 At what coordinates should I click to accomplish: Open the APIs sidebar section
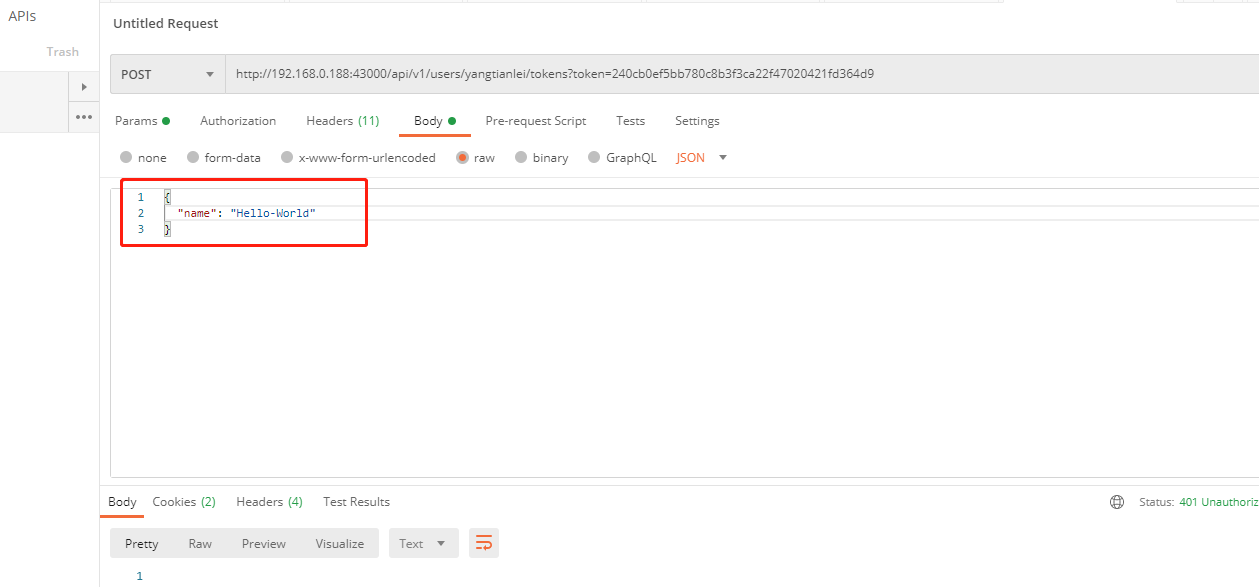(x=22, y=17)
